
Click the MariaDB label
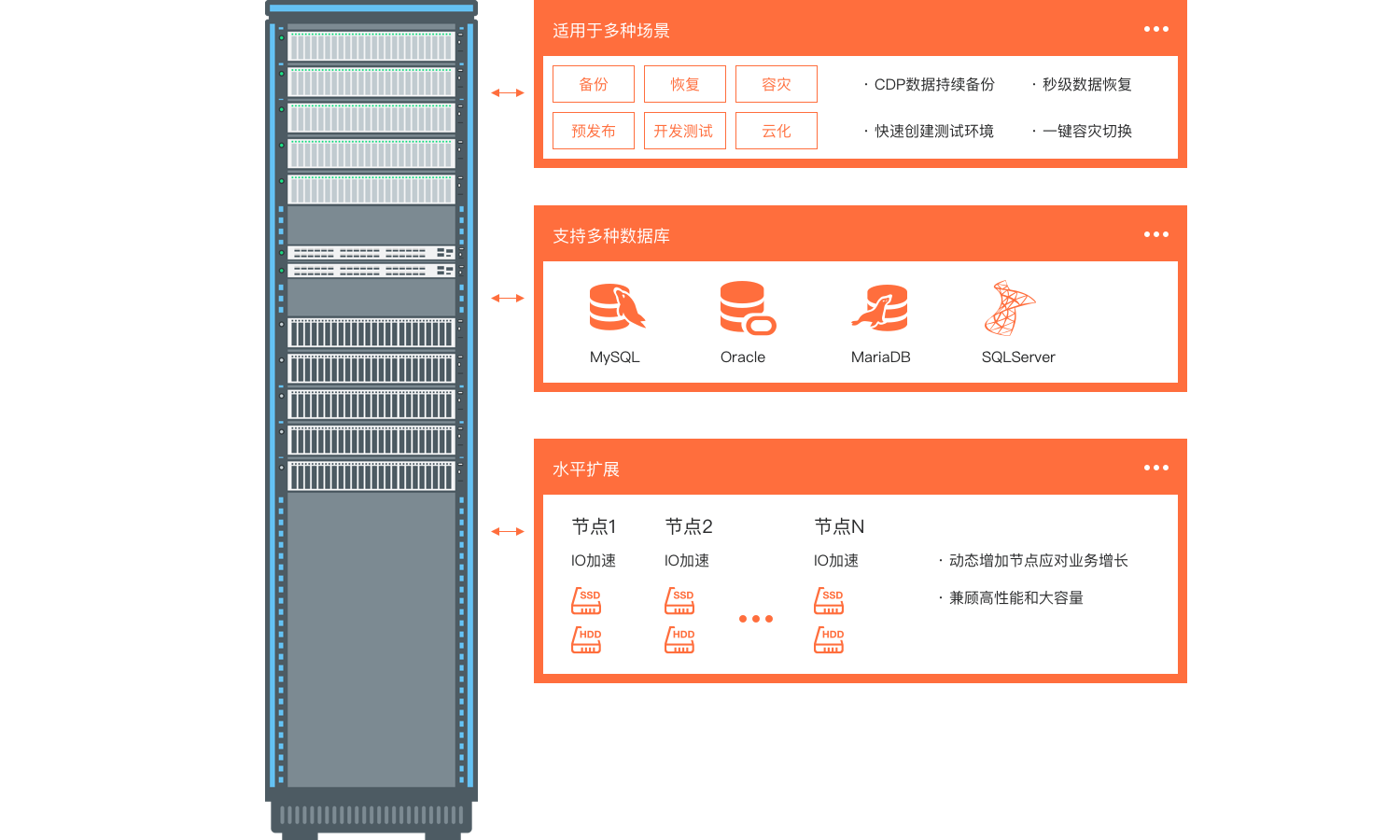[881, 357]
